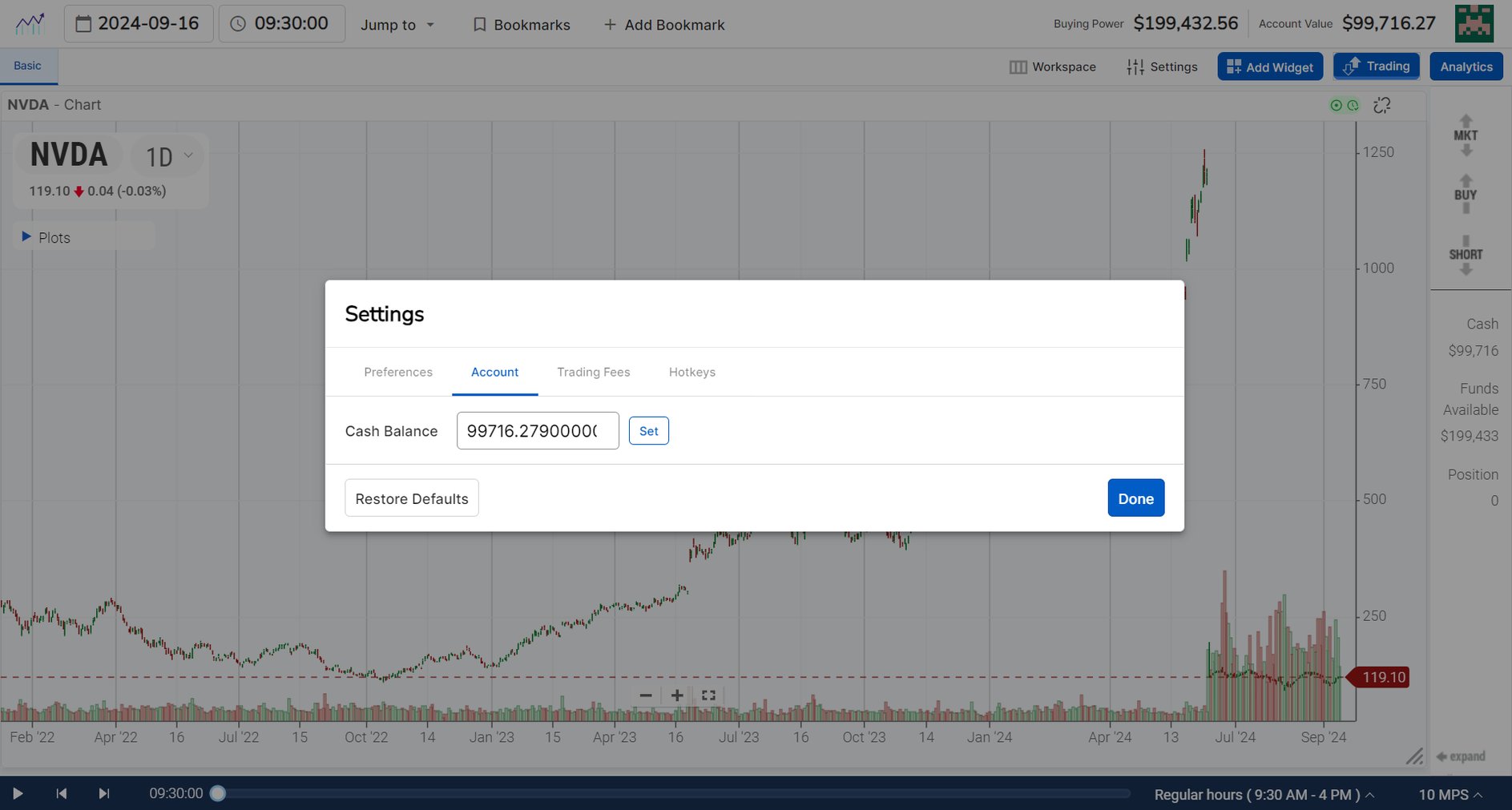
Task: Click the SHORT arrow icon
Action: click(x=1466, y=254)
